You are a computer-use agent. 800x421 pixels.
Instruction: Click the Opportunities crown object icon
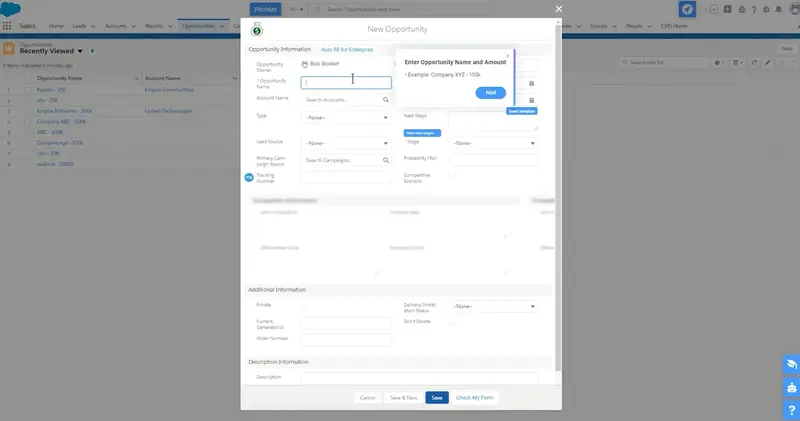click(9, 48)
